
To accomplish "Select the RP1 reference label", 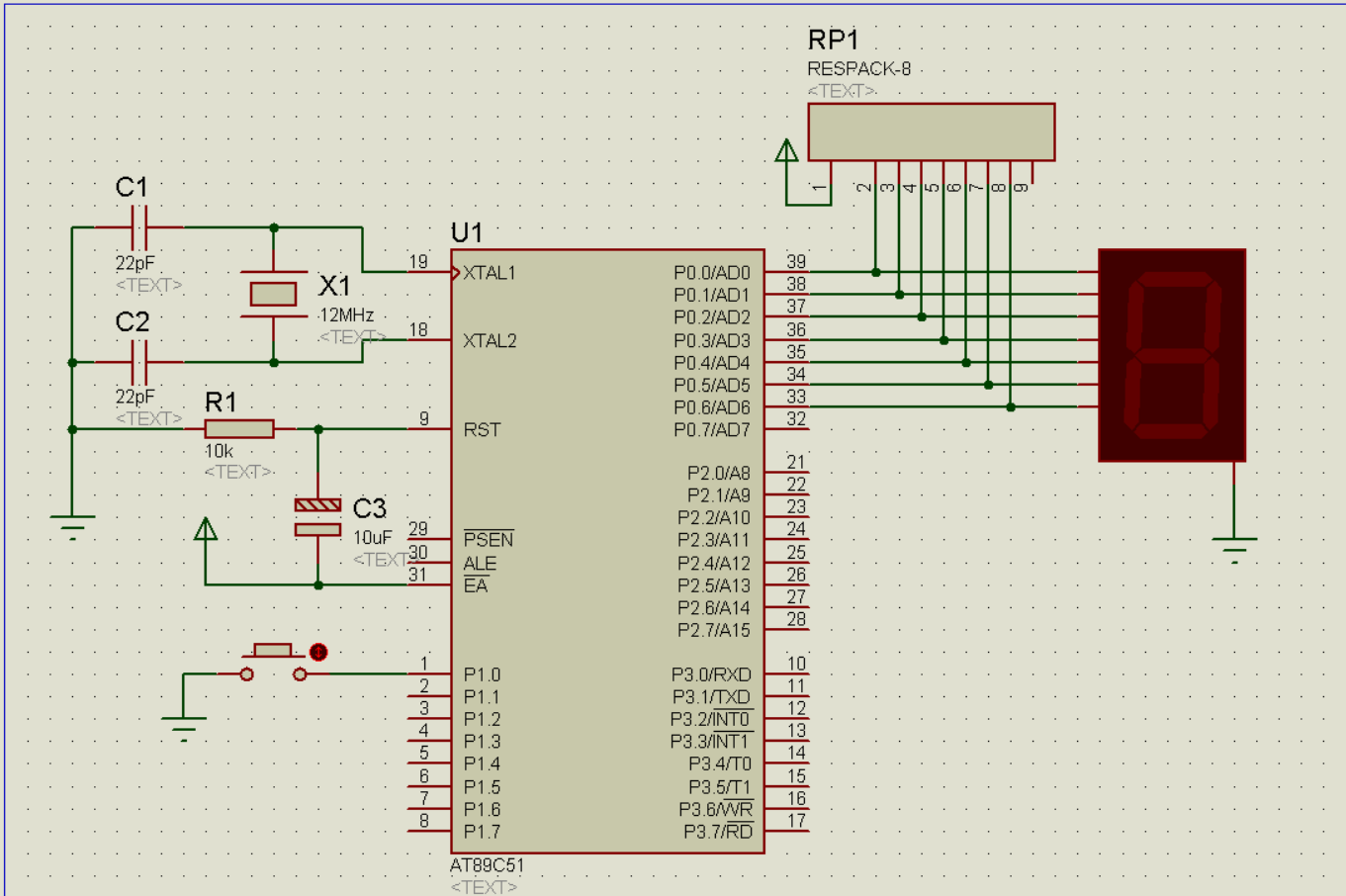I will (x=833, y=40).
